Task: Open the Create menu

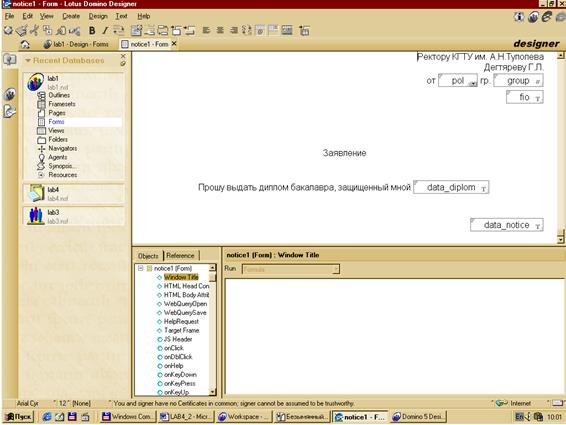Action: (71, 16)
